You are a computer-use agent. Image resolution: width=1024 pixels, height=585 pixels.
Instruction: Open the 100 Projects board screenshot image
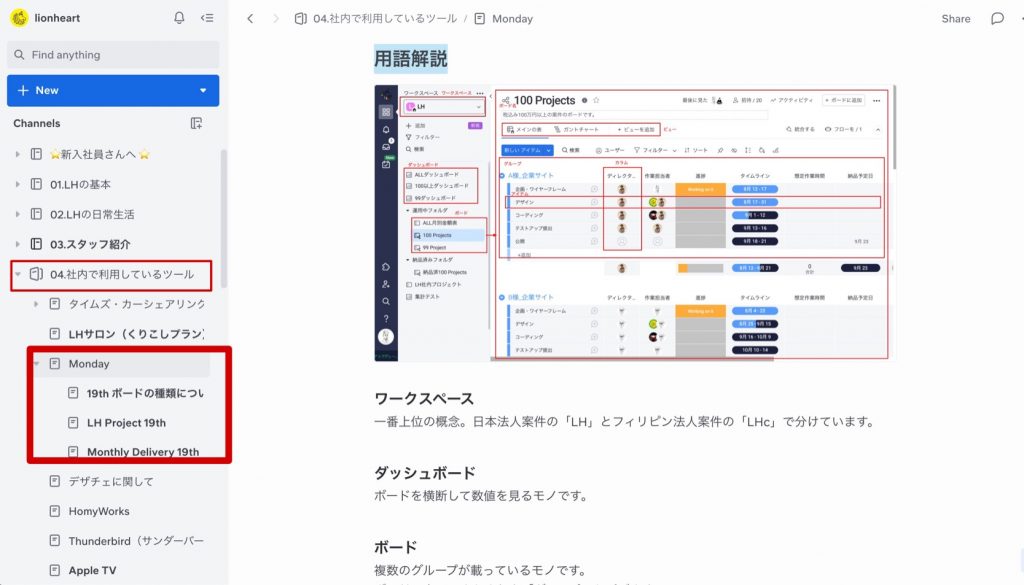[x=634, y=223]
